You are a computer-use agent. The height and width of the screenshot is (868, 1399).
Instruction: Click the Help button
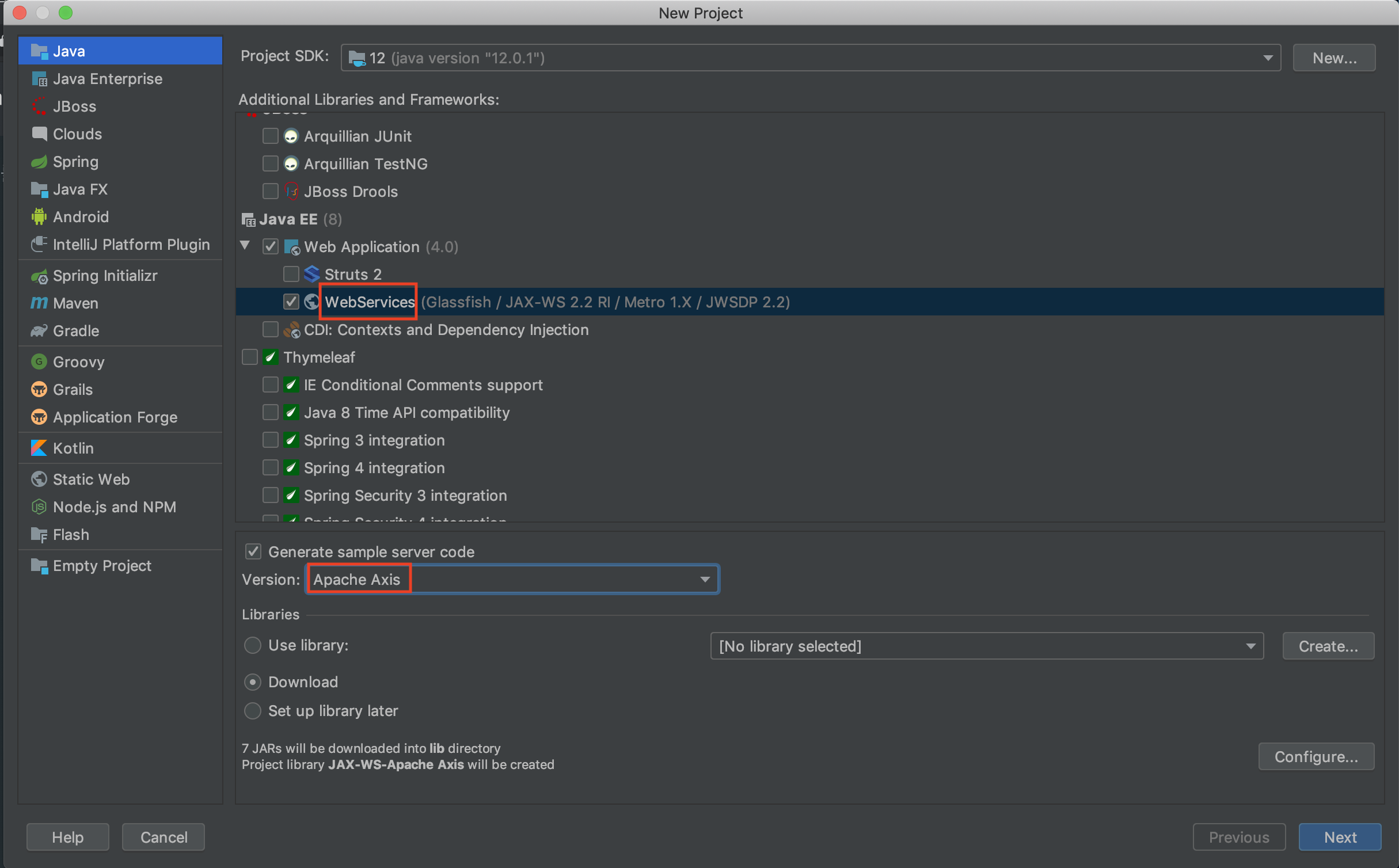coord(68,837)
